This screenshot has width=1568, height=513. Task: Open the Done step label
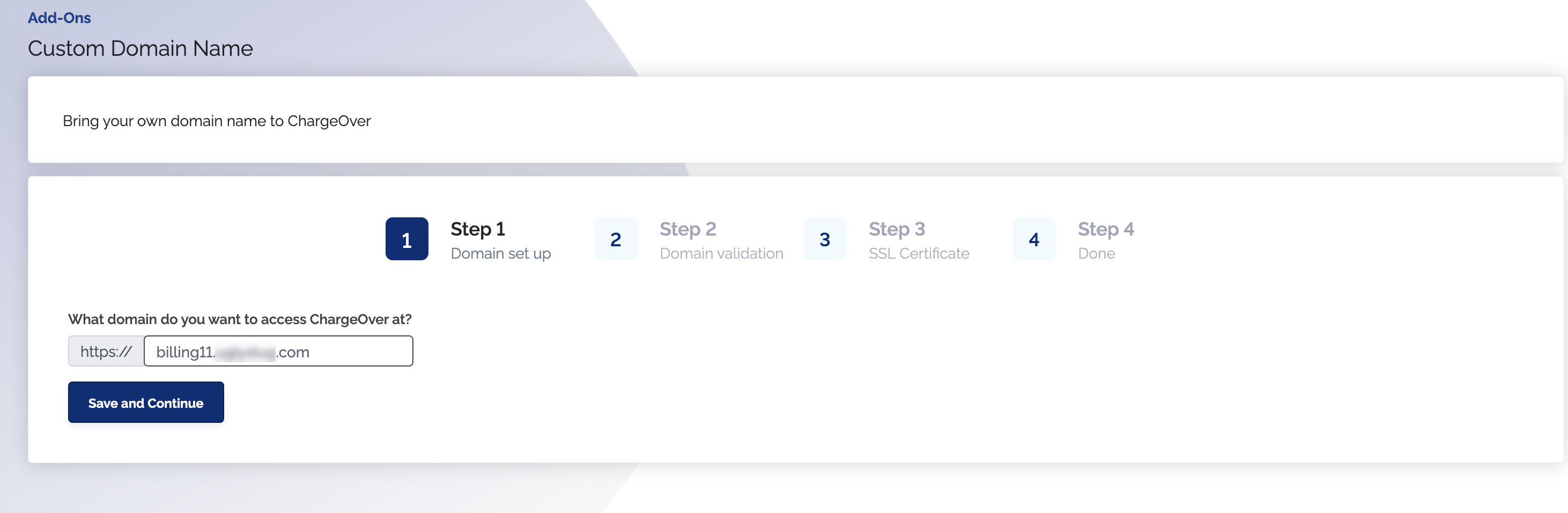pyautogui.click(x=1096, y=253)
